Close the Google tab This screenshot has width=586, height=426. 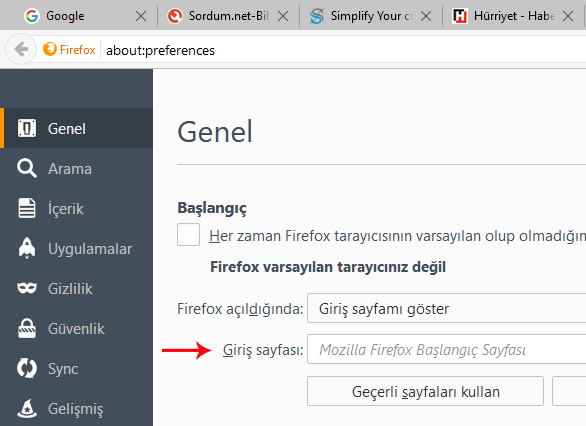click(141, 16)
